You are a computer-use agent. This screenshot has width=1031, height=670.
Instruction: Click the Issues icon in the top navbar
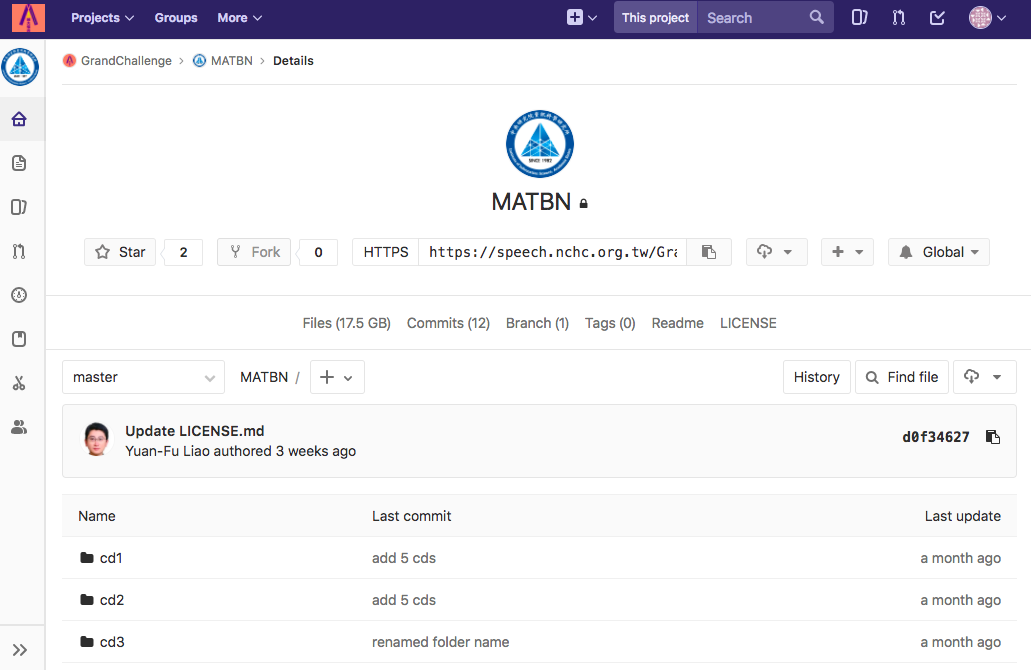click(859, 17)
